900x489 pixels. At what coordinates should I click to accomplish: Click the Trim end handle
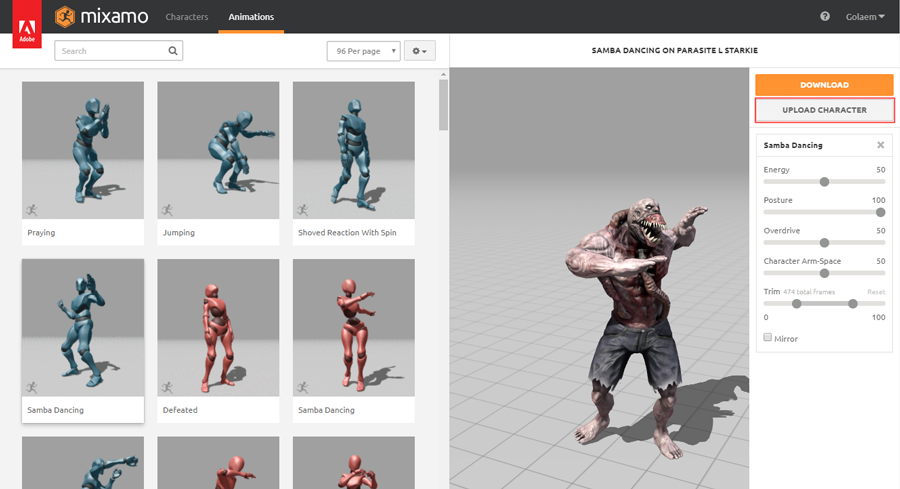(x=853, y=304)
